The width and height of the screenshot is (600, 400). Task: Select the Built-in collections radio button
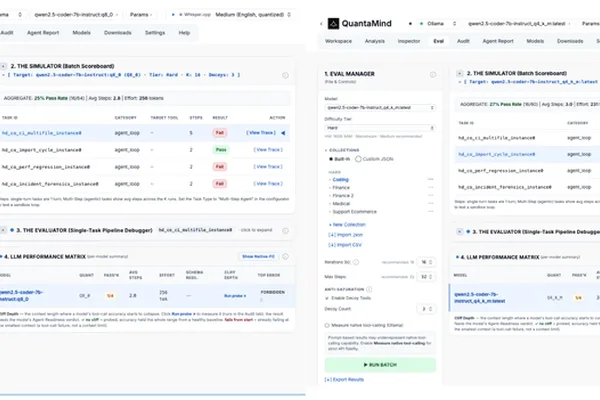(331, 159)
